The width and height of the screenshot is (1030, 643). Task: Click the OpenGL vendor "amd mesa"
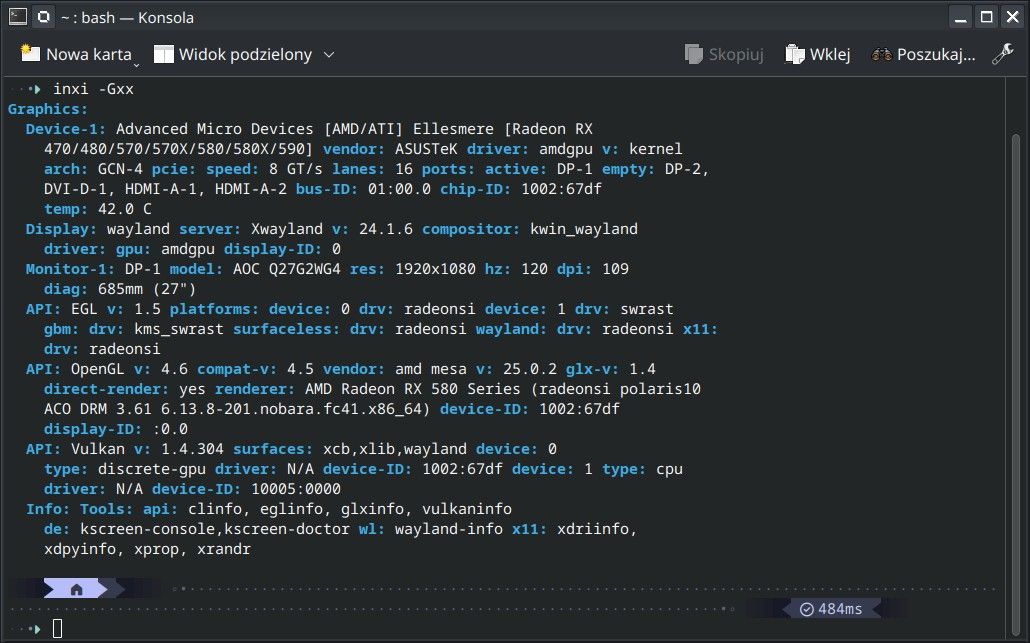coord(431,369)
